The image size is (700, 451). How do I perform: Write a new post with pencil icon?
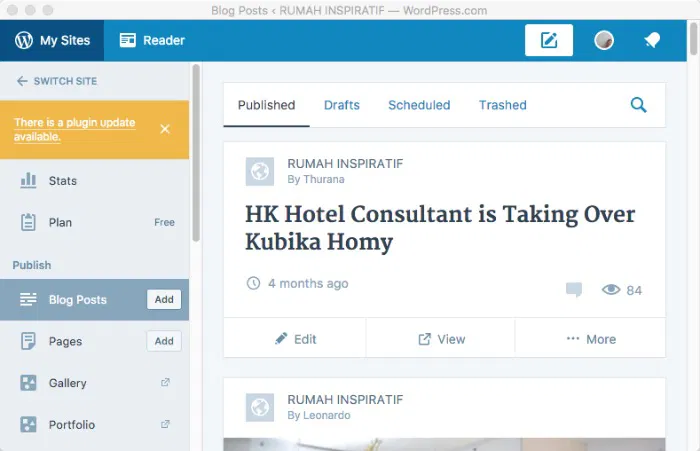(x=549, y=40)
